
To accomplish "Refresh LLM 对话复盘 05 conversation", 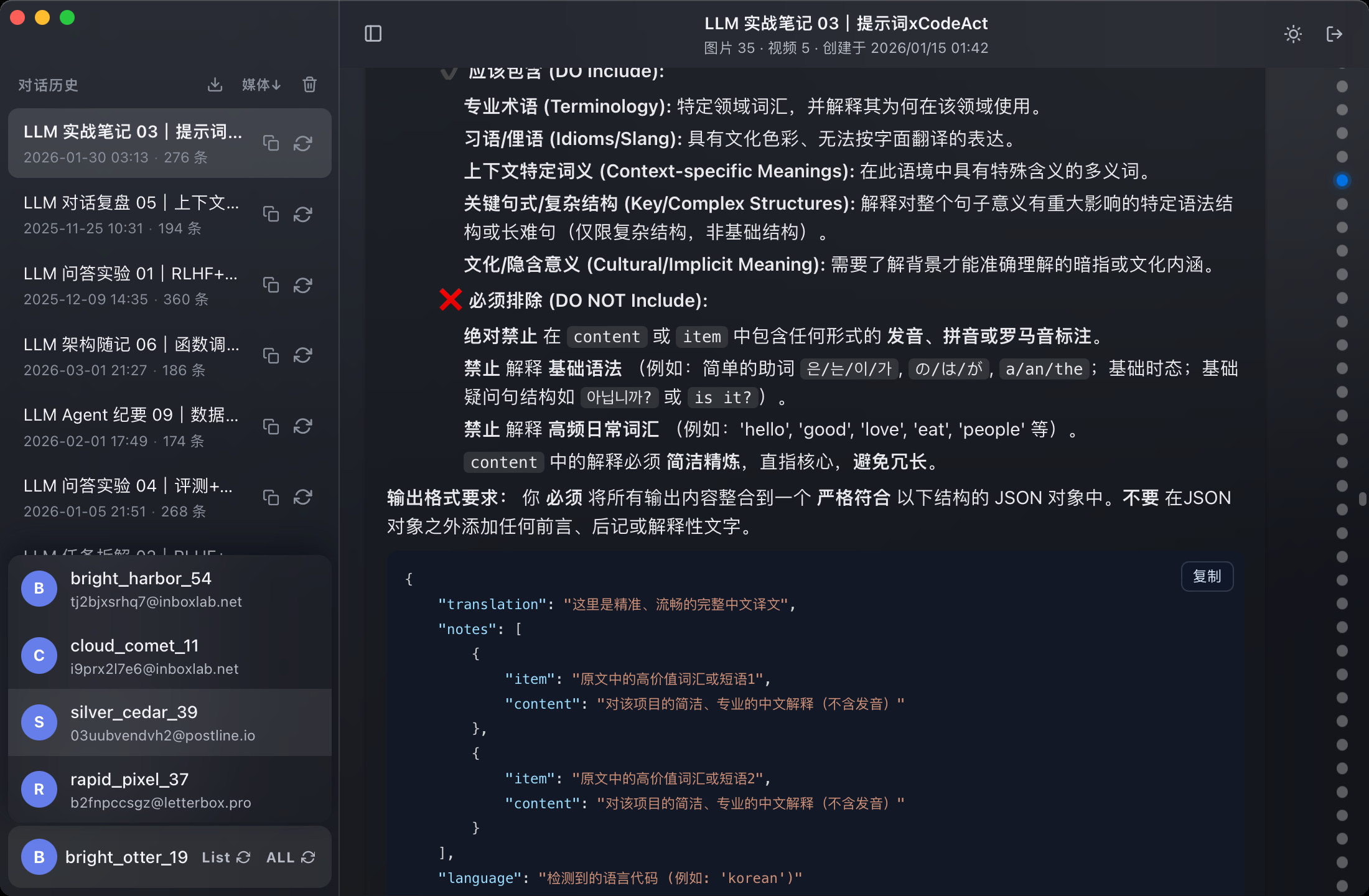I will (x=303, y=214).
